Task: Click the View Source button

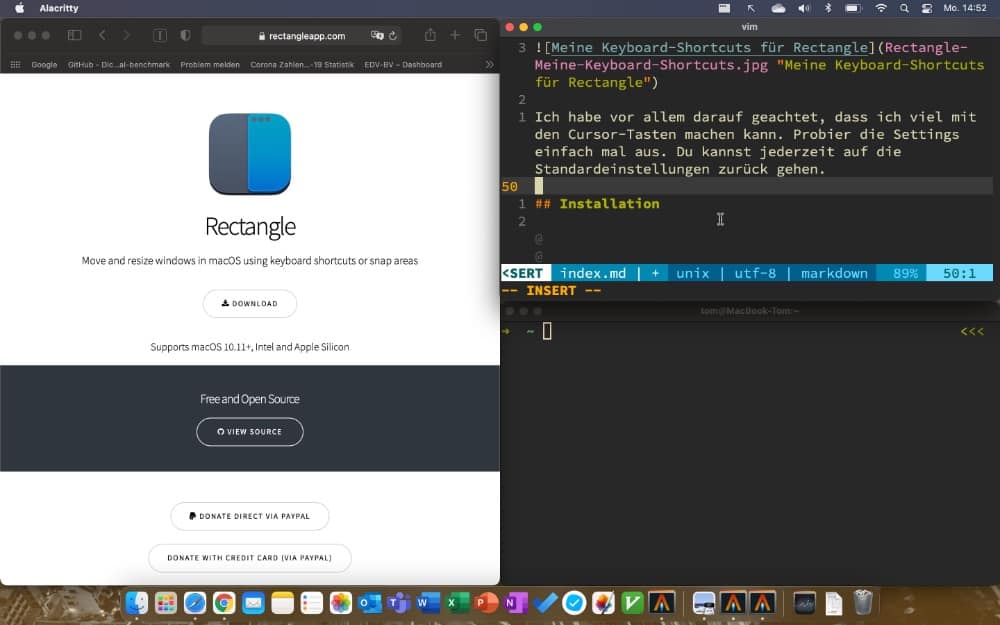Action: (250, 432)
